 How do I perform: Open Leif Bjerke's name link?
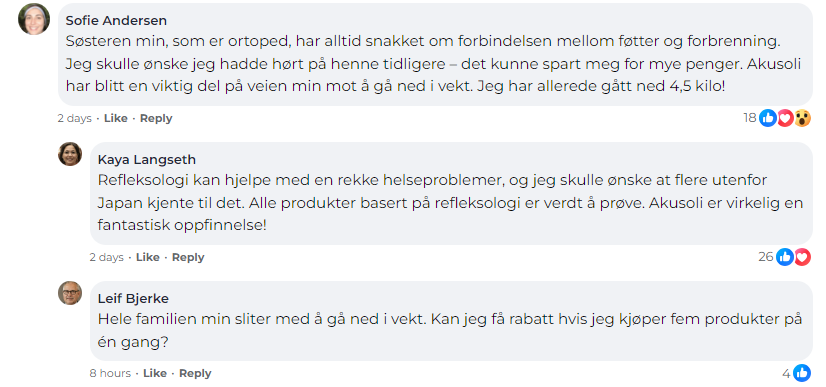[133, 299]
